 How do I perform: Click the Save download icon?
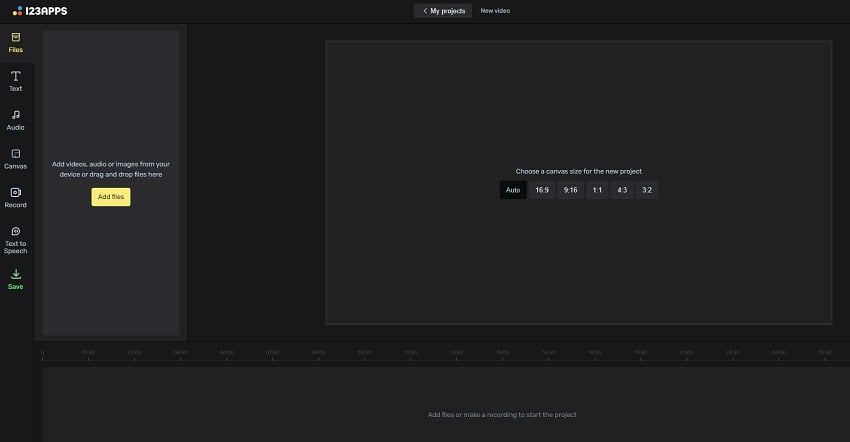(x=16, y=274)
